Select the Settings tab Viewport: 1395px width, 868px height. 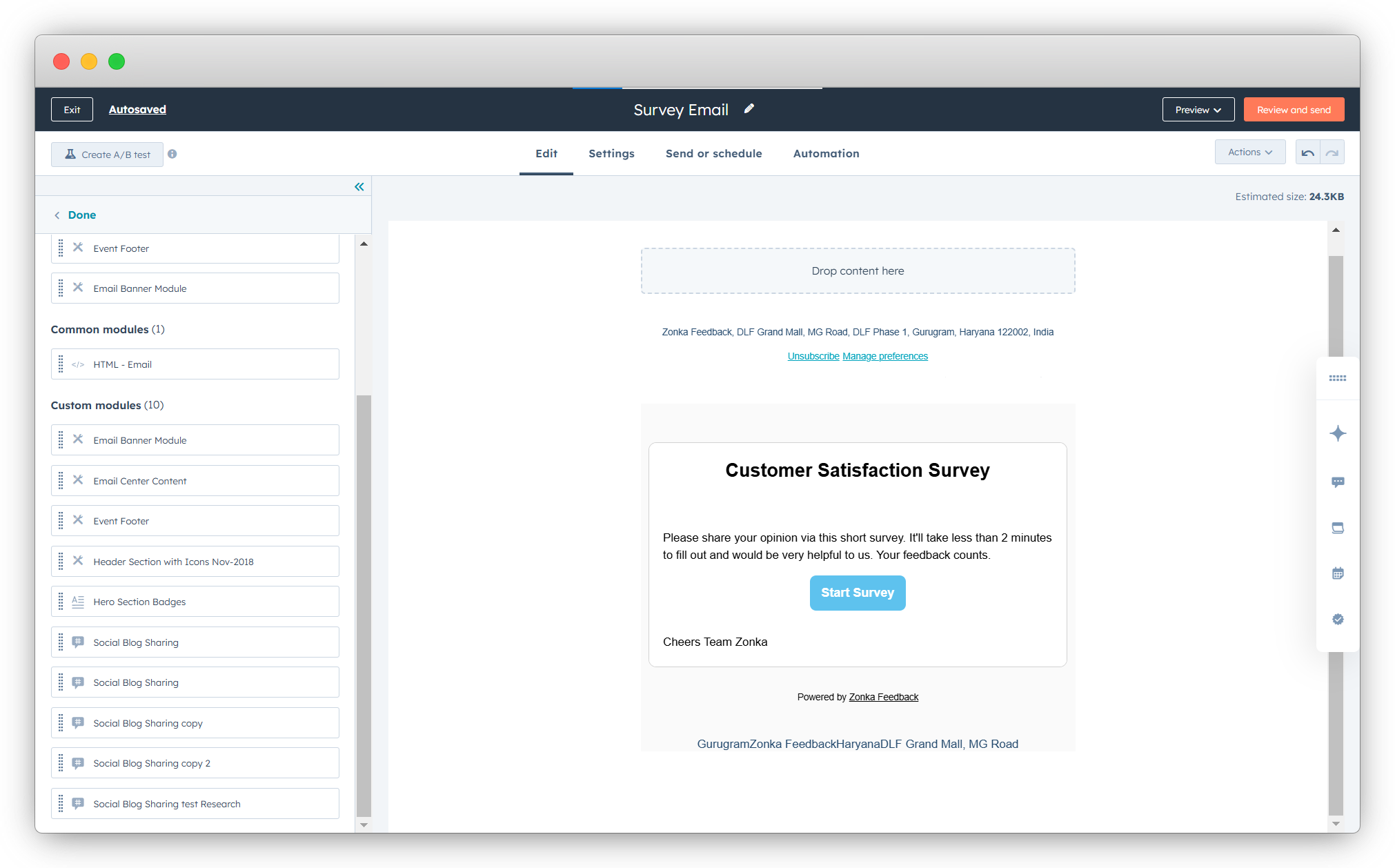click(x=612, y=153)
